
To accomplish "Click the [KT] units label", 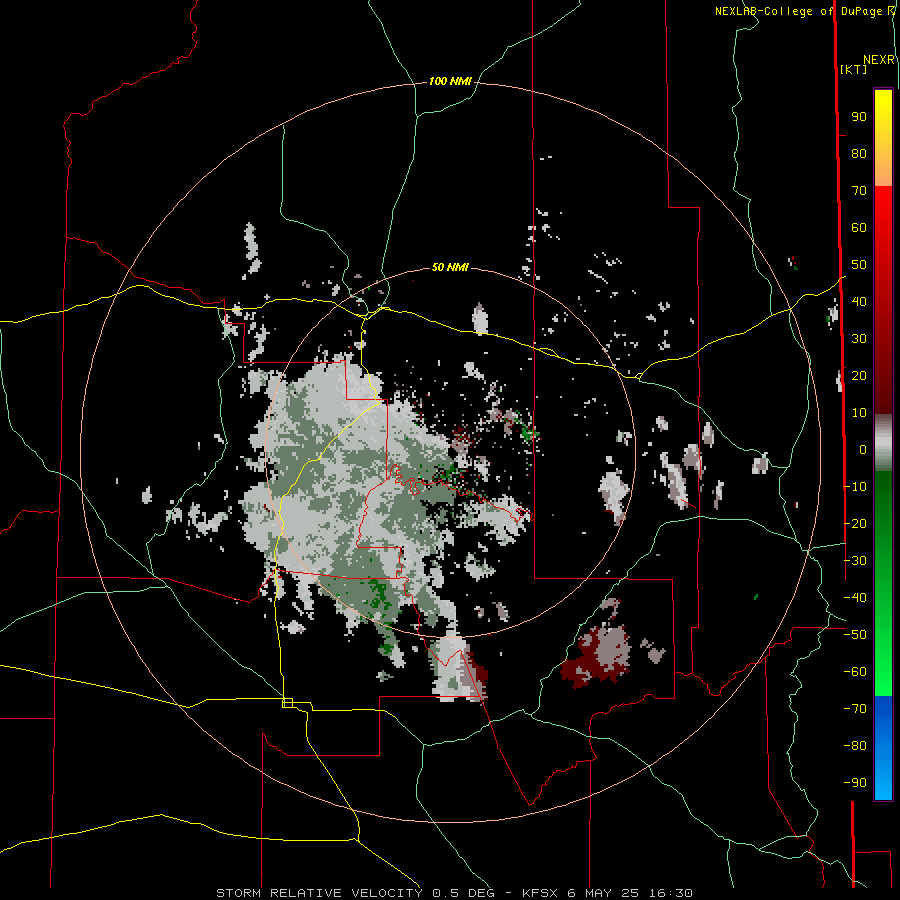I will point(854,69).
